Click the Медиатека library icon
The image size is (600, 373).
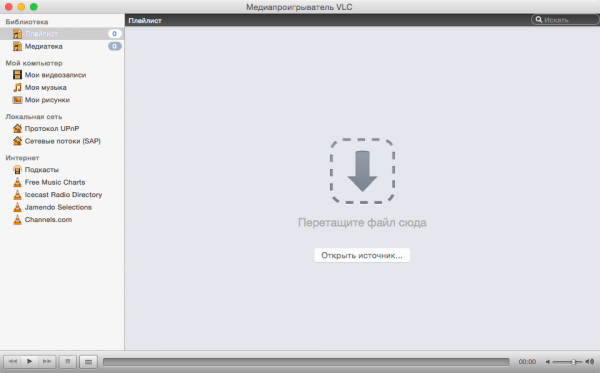[x=17, y=46]
